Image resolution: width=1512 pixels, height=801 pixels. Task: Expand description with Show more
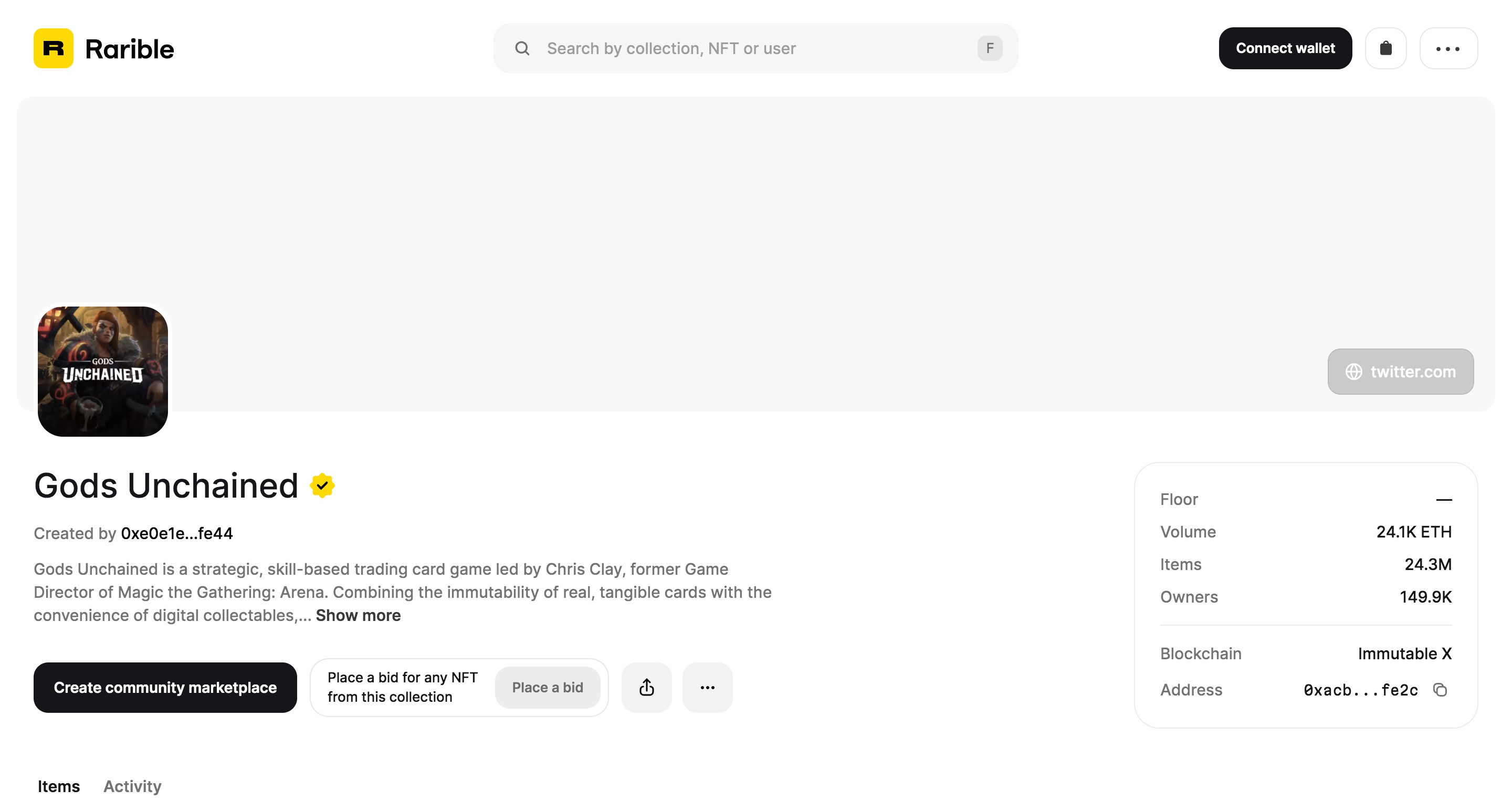(x=358, y=615)
